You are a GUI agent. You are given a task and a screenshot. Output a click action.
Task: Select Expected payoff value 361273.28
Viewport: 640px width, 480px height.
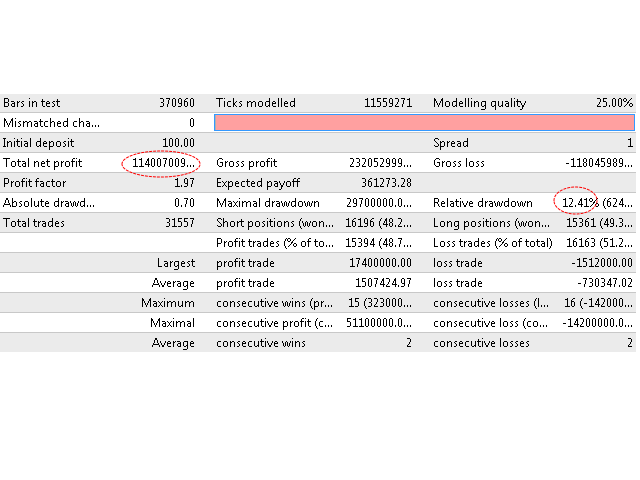(x=386, y=183)
